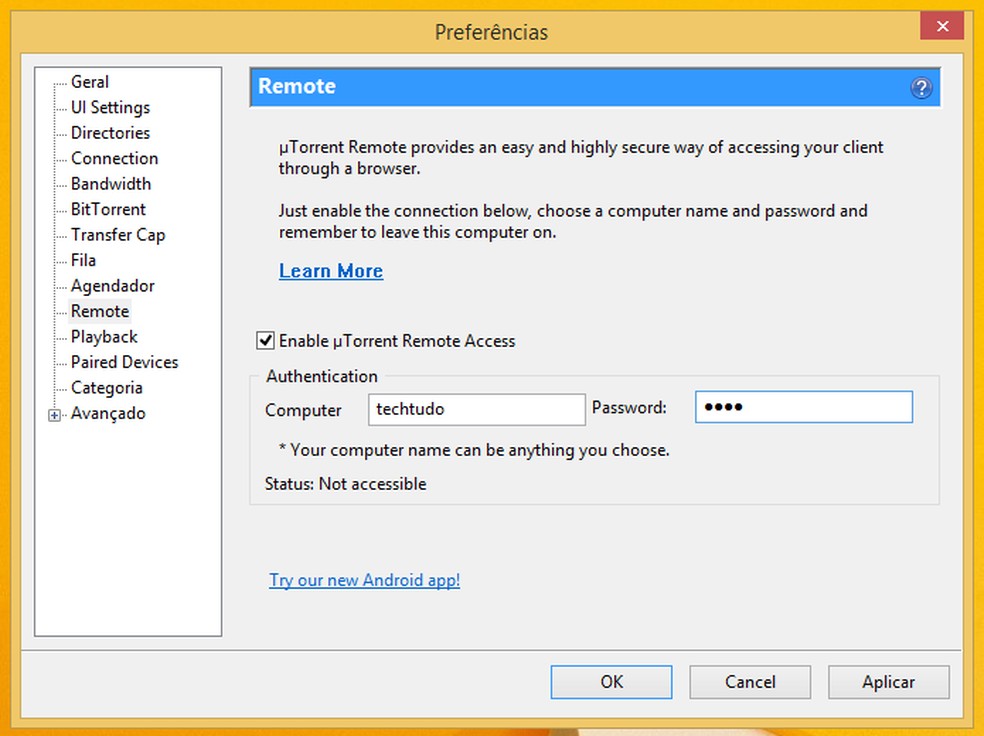Open Bandwidth settings page
Viewport: 984px width, 736px height.
(x=111, y=184)
